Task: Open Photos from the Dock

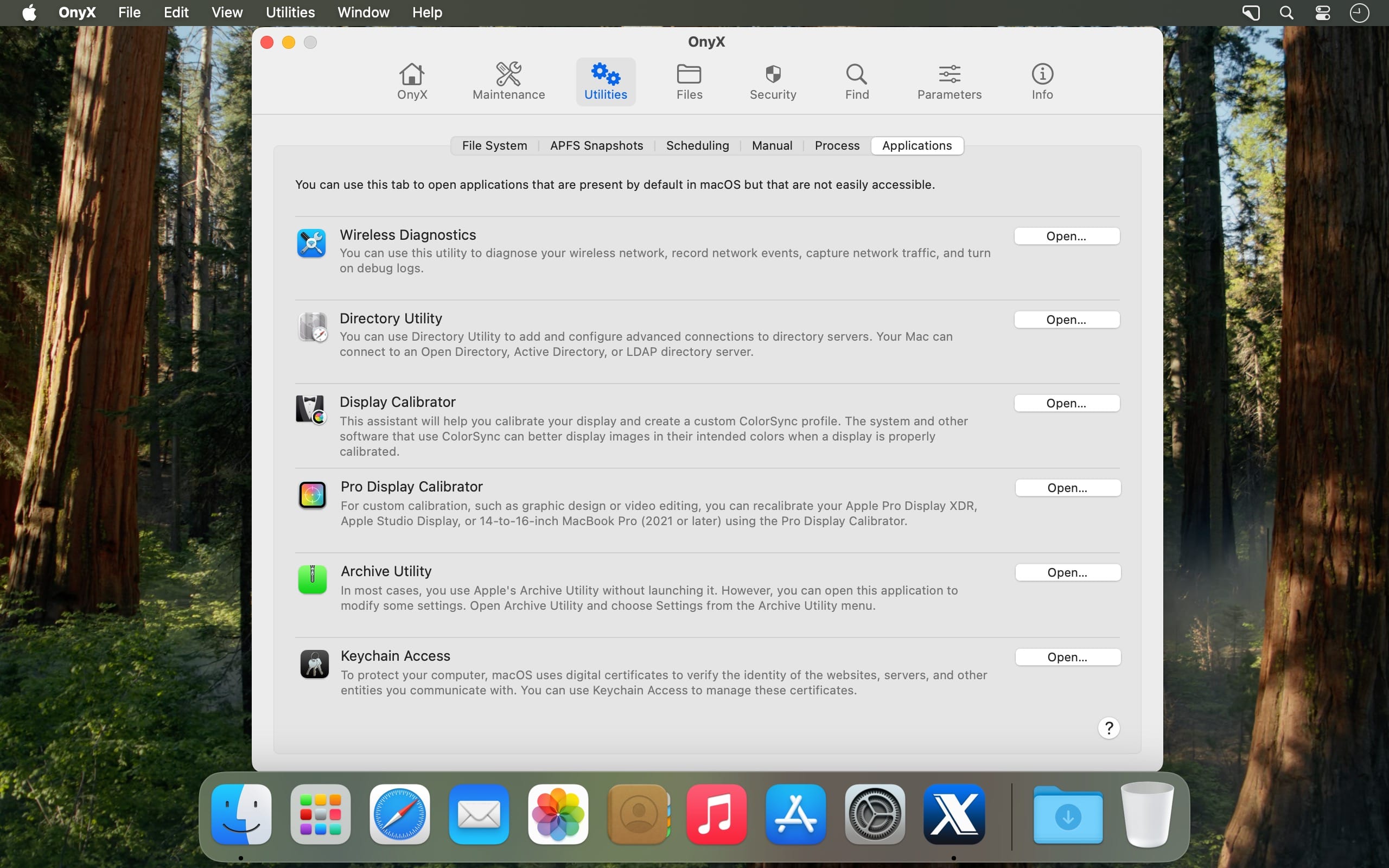Action: pos(558,814)
